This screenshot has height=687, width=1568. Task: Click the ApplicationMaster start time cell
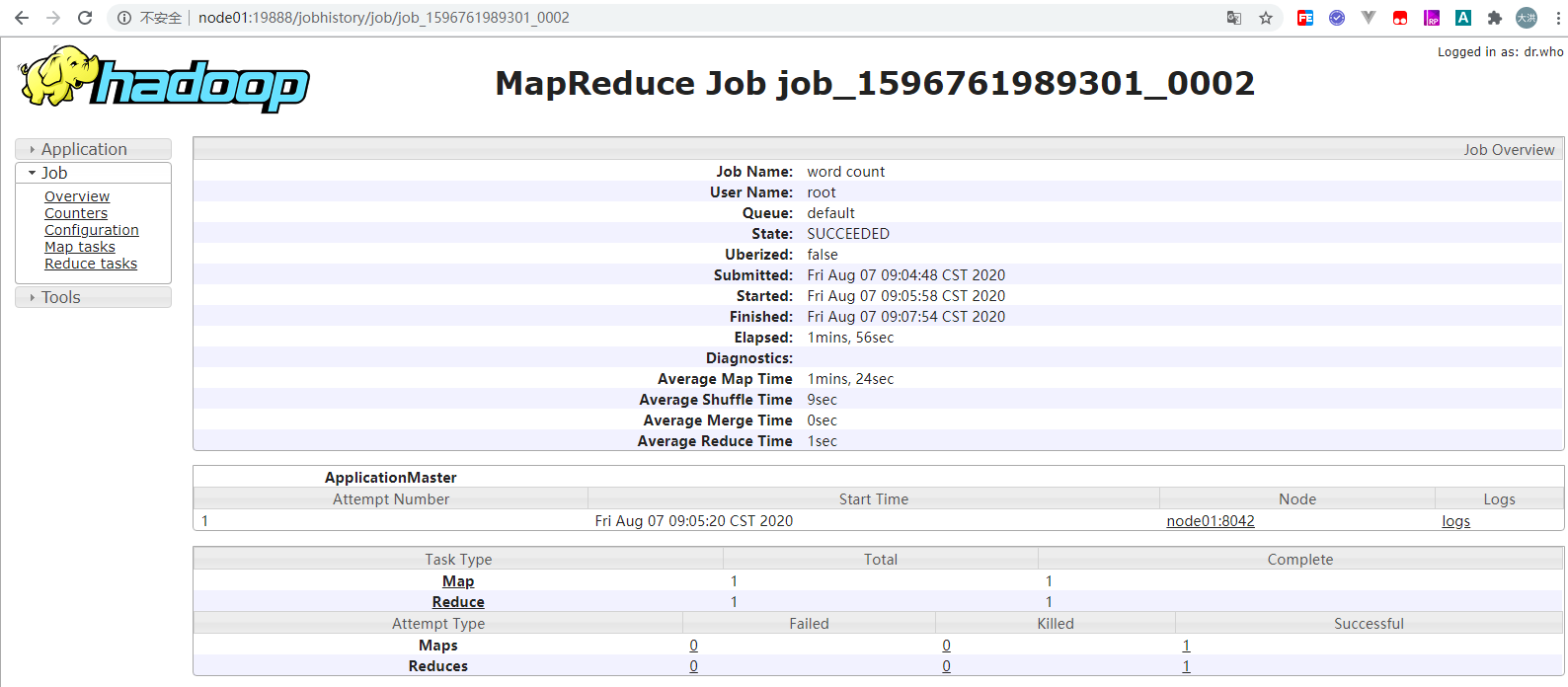click(693, 521)
